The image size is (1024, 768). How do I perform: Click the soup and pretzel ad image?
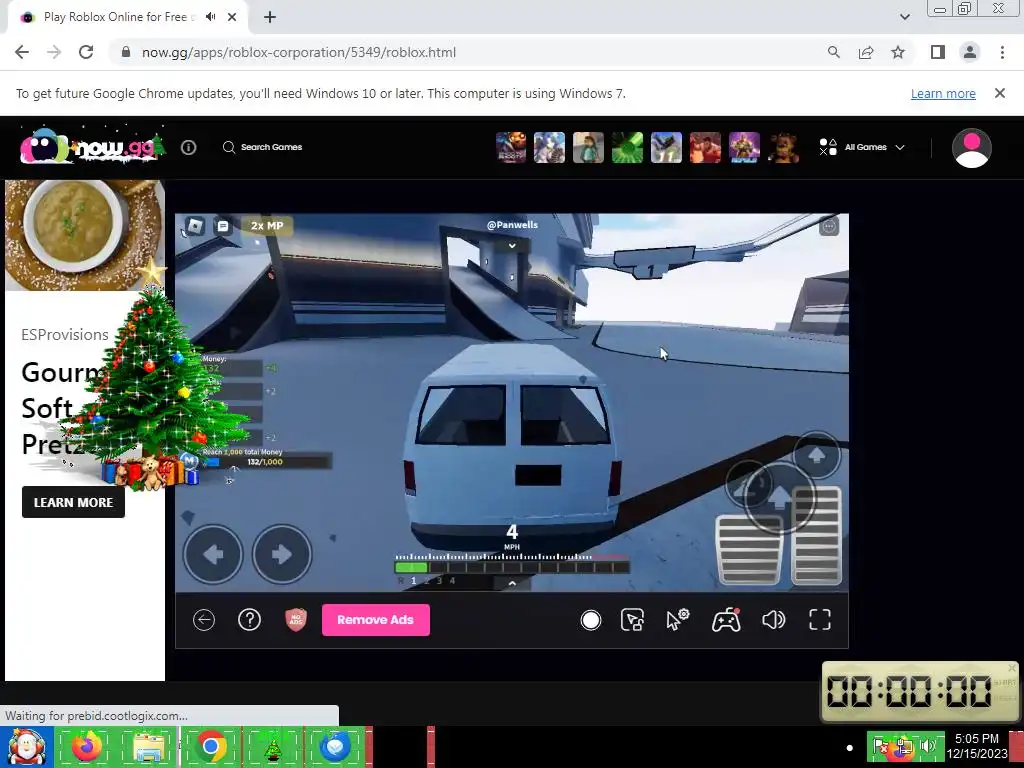[84, 235]
